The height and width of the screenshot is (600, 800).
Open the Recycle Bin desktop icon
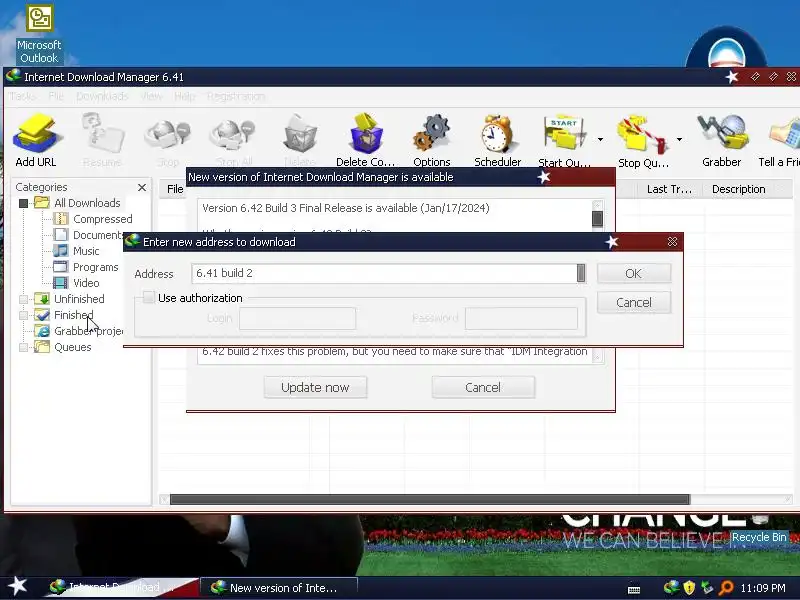pos(759,537)
